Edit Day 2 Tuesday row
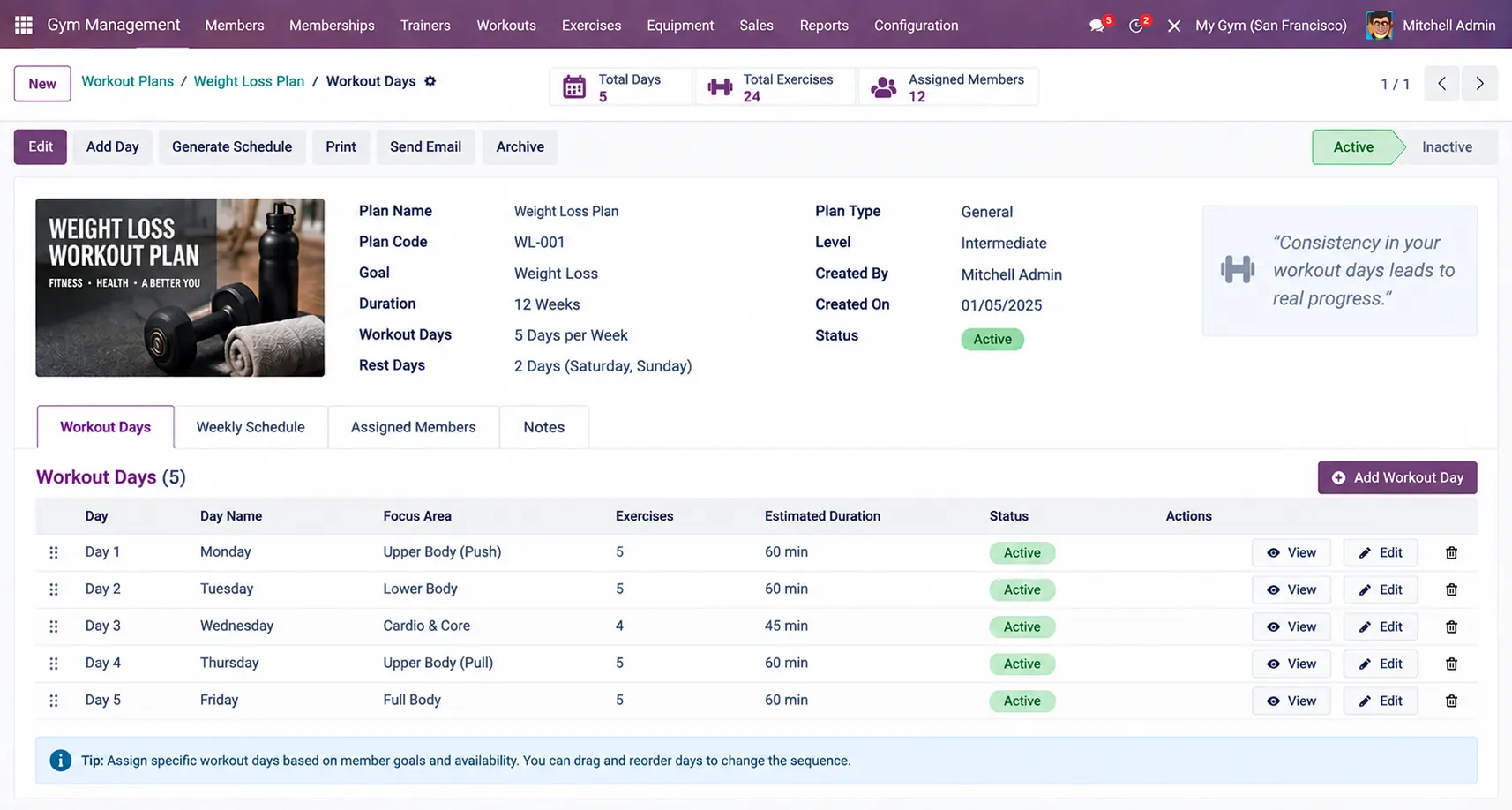 coord(1381,589)
